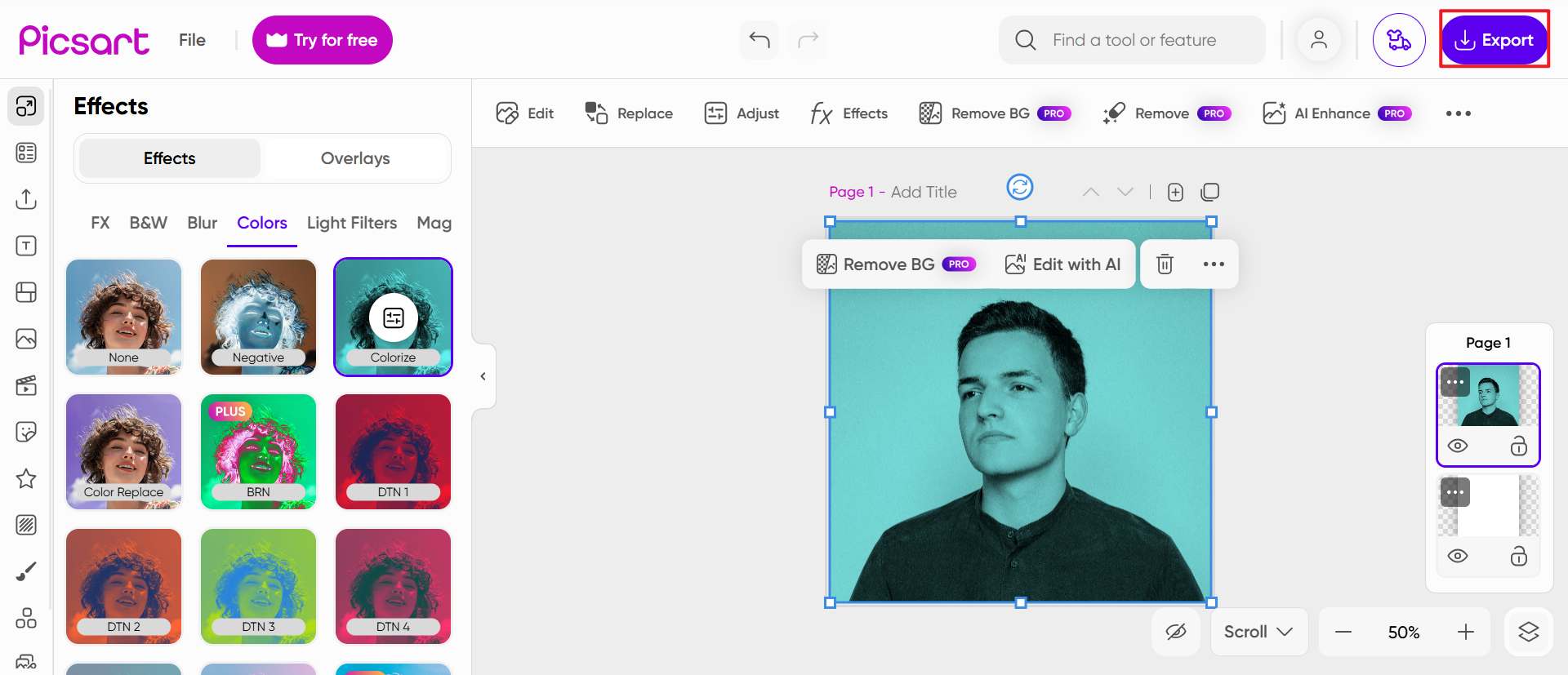
Task: Click the delete trash icon
Action: [1165, 264]
